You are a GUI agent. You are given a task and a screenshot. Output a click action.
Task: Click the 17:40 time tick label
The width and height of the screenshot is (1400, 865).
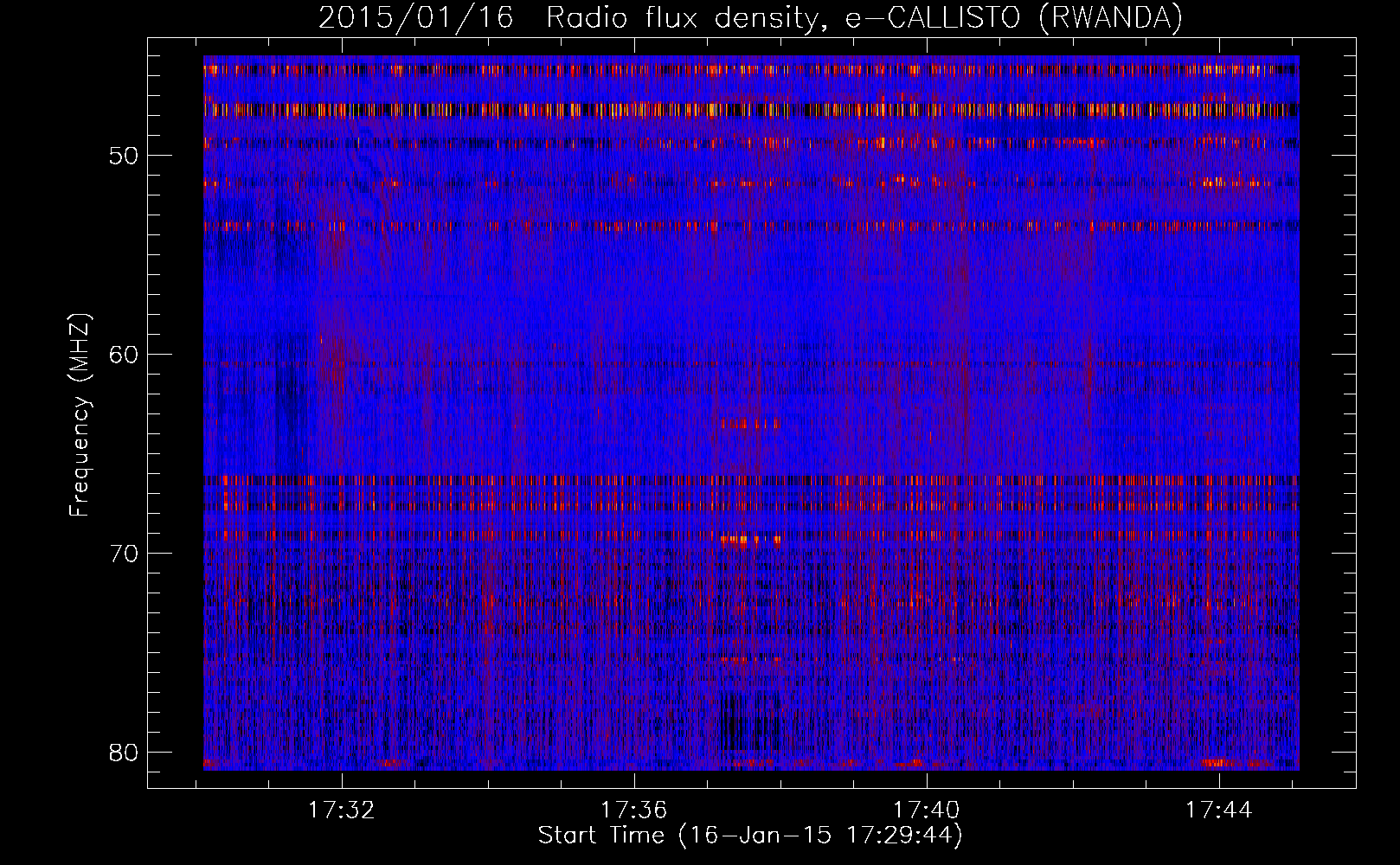tap(927, 811)
